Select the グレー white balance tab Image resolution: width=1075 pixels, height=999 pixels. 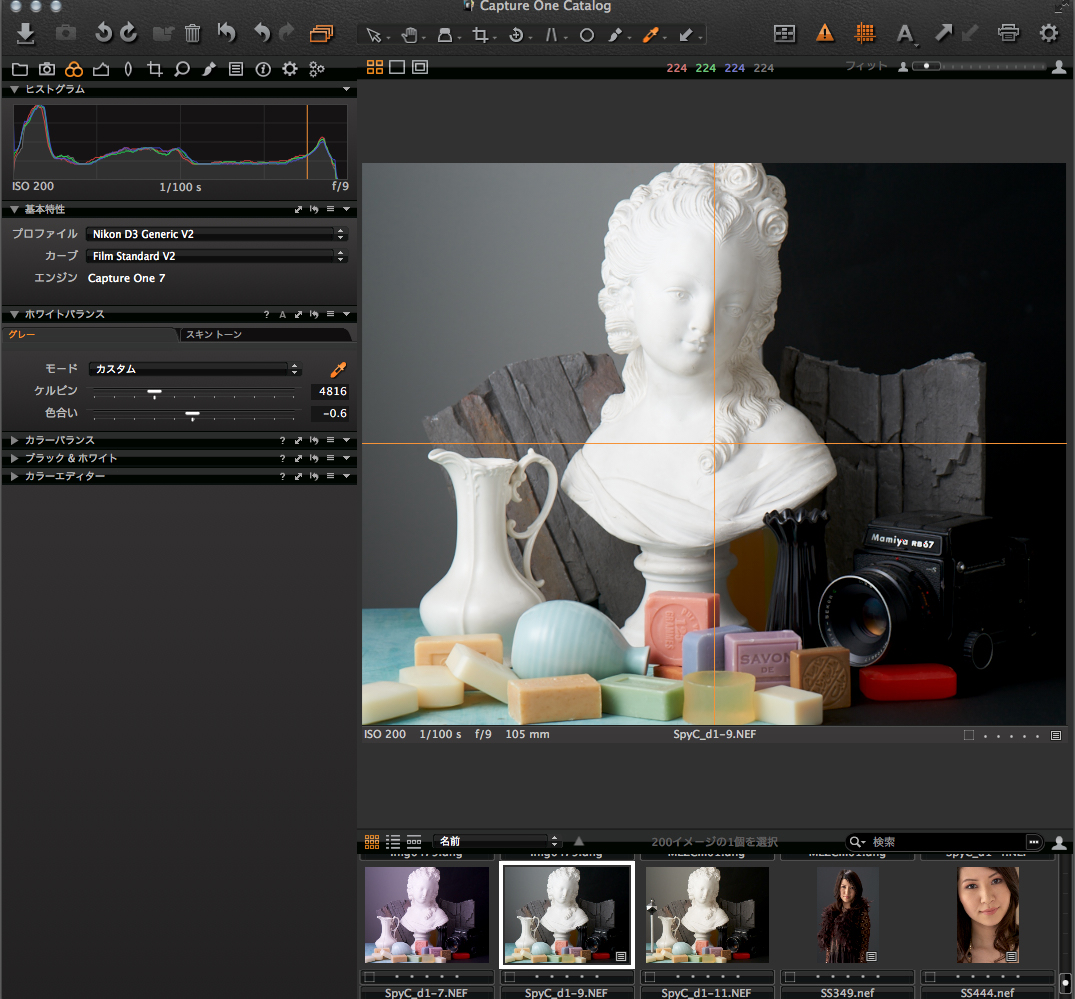[x=22, y=334]
